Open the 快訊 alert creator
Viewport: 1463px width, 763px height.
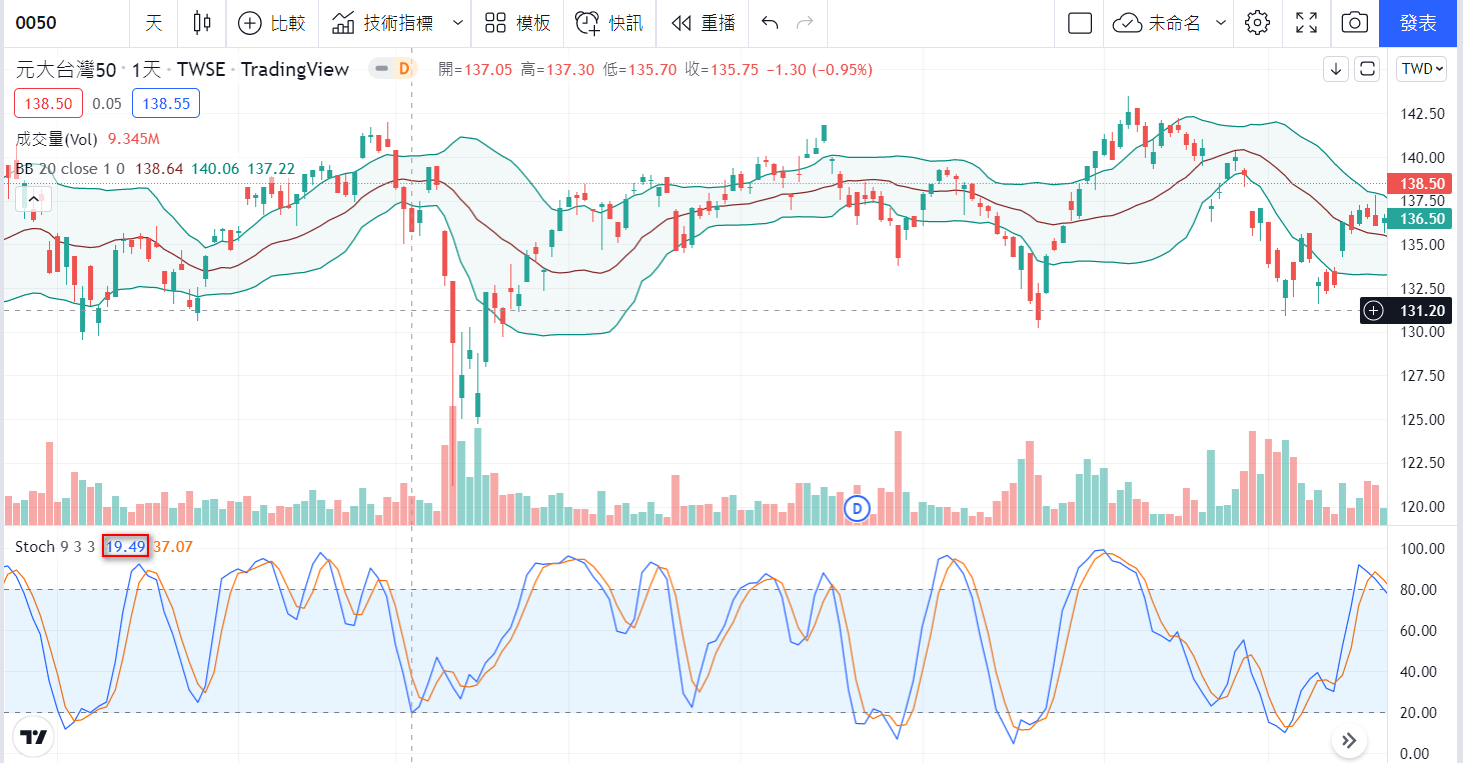609,23
